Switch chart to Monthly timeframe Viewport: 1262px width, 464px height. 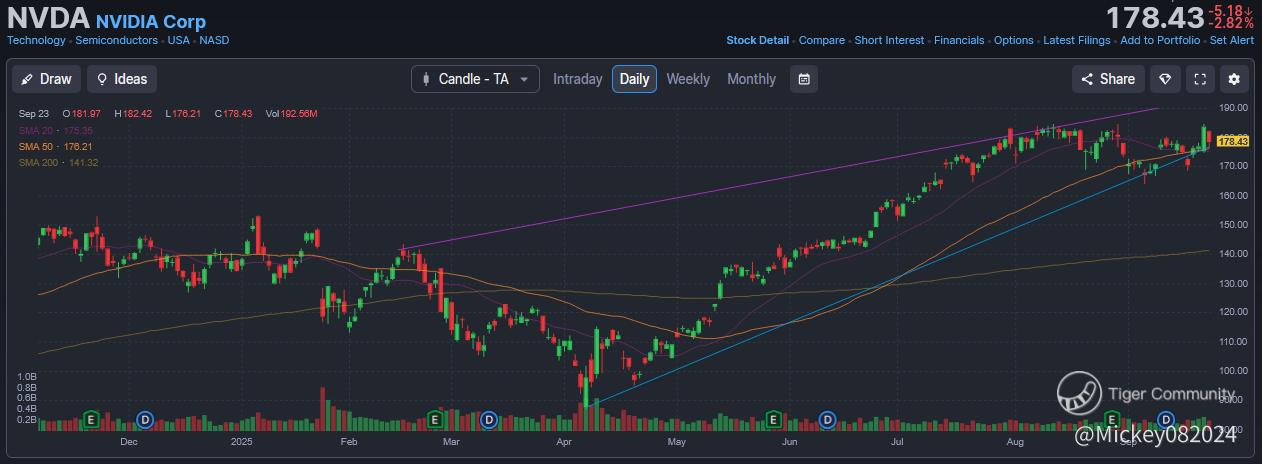pos(751,79)
